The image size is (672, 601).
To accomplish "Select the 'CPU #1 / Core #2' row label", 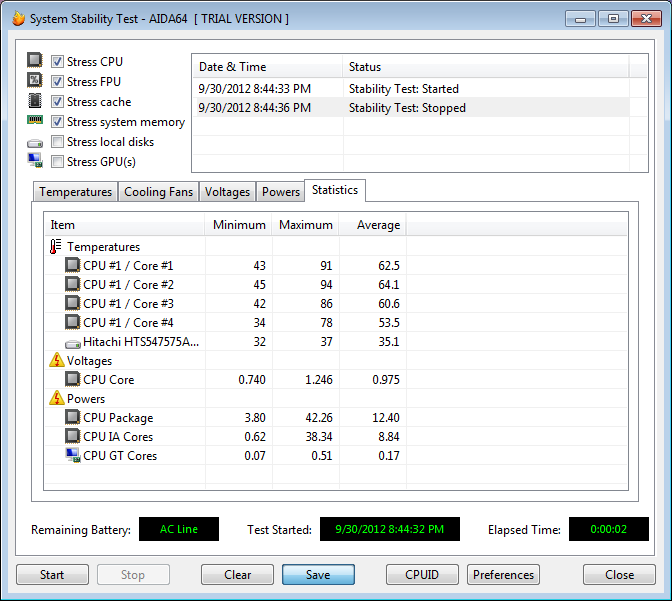I will (128, 285).
